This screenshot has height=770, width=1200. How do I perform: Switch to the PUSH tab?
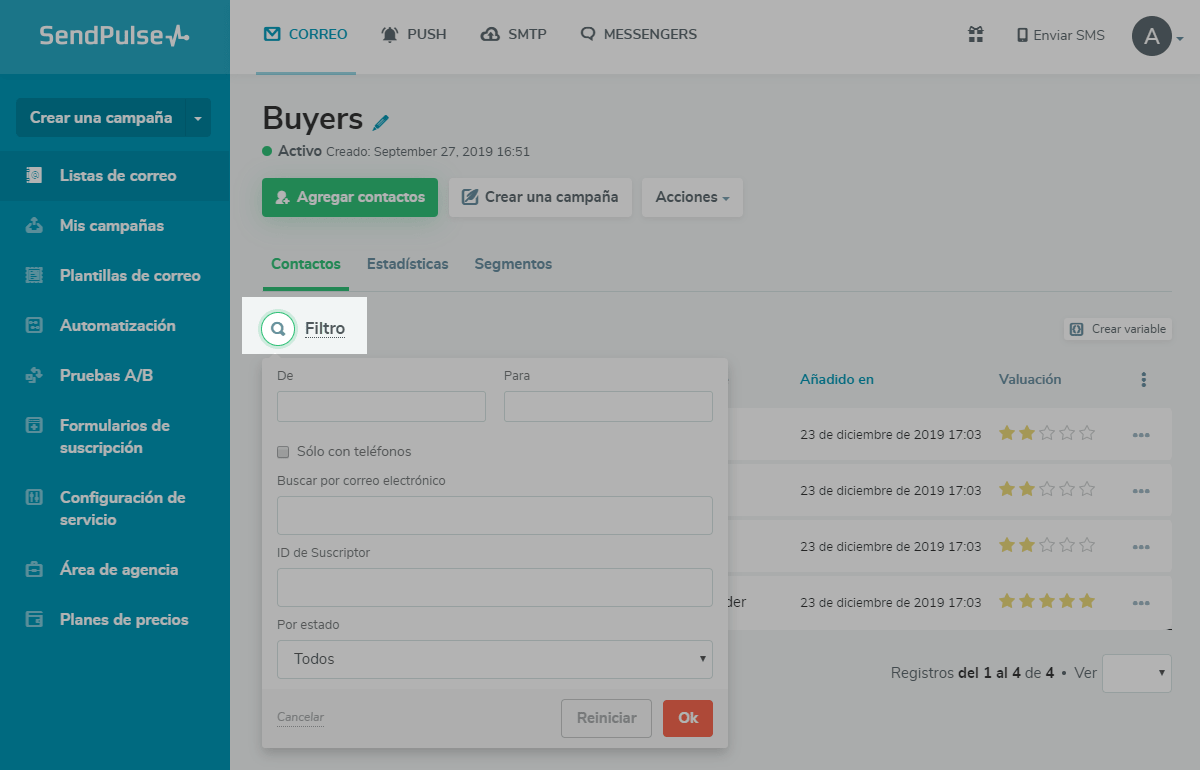(414, 35)
